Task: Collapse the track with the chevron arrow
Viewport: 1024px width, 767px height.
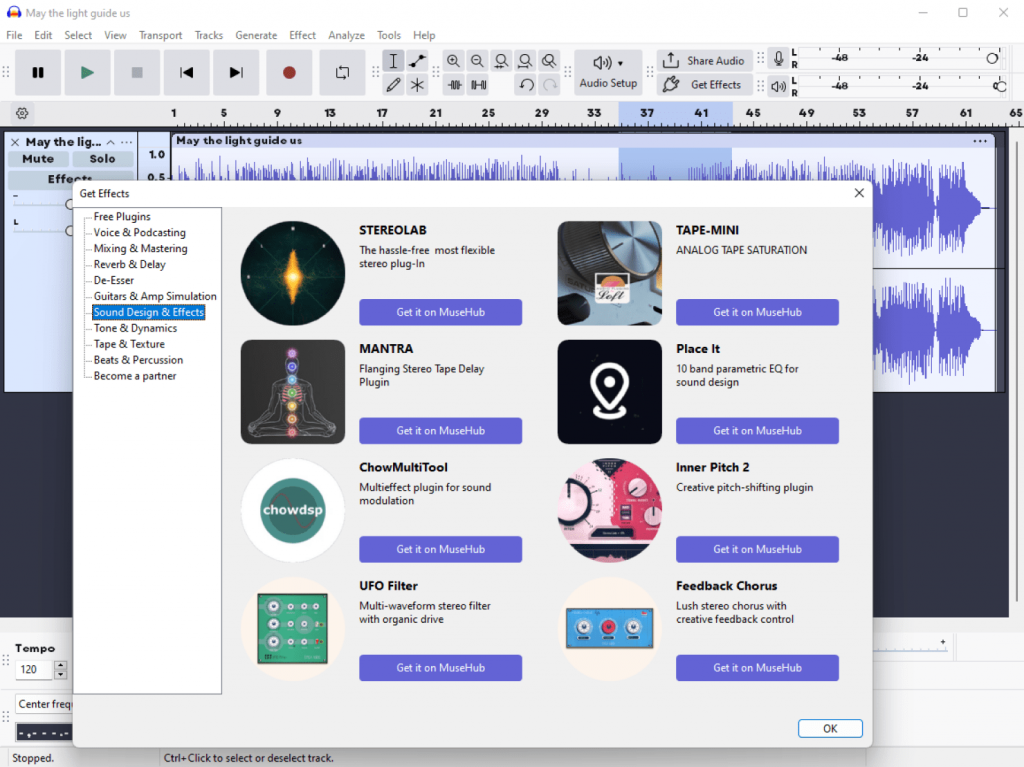Action: click(x=111, y=142)
